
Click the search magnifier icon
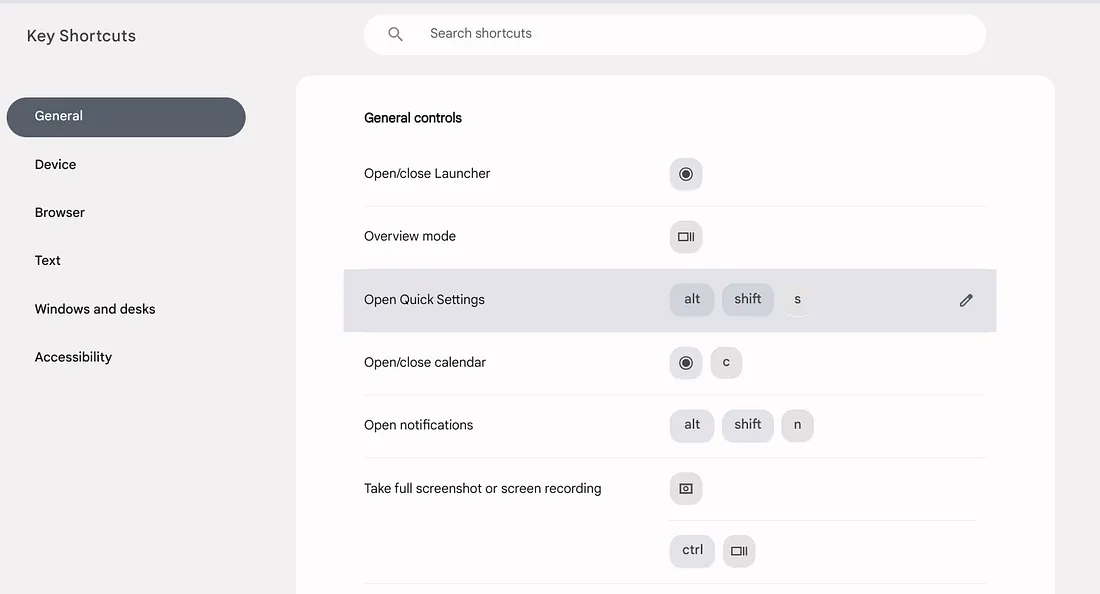tap(396, 34)
